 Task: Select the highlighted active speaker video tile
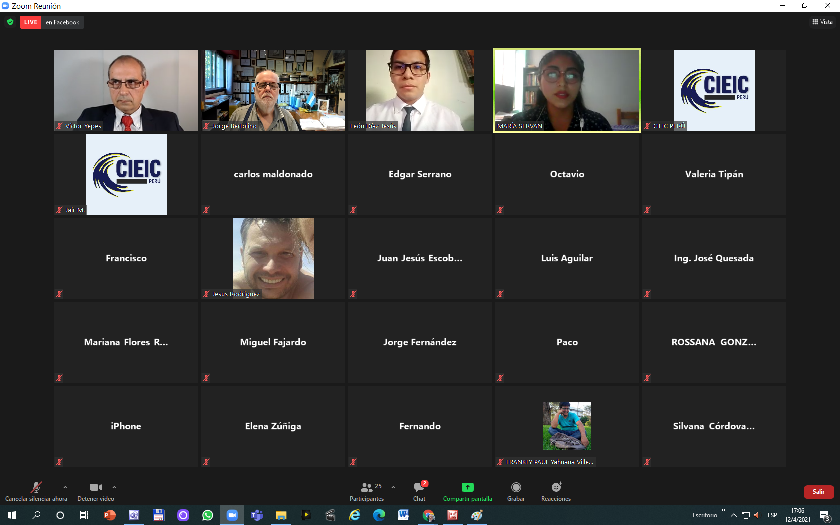pyautogui.click(x=567, y=90)
